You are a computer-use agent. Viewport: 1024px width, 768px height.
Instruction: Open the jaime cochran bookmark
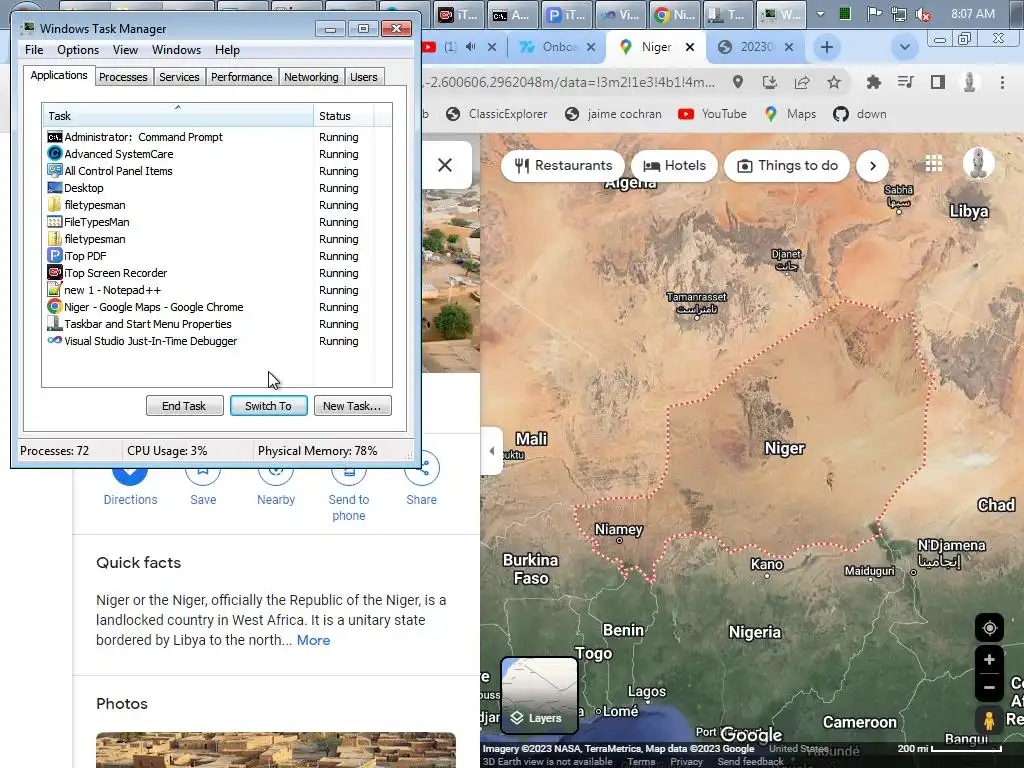613,114
